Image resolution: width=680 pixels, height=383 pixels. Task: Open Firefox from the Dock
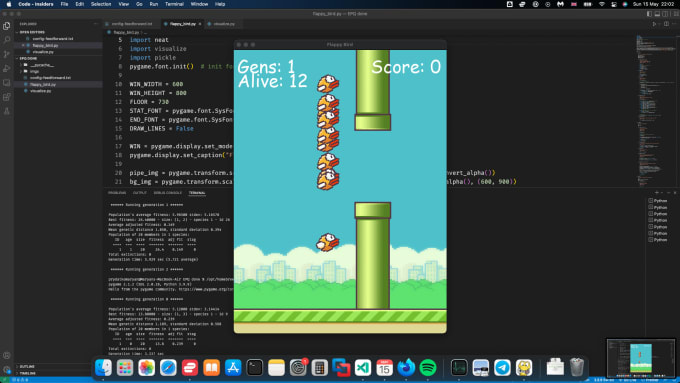[406, 368]
